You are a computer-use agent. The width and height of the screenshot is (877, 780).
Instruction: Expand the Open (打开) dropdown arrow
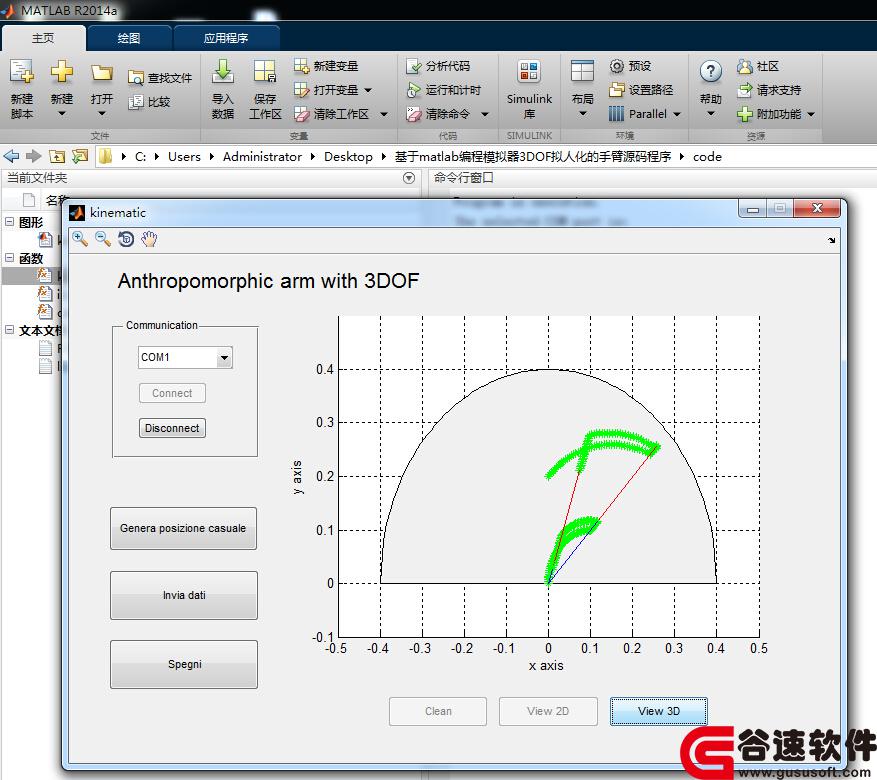coord(102,114)
